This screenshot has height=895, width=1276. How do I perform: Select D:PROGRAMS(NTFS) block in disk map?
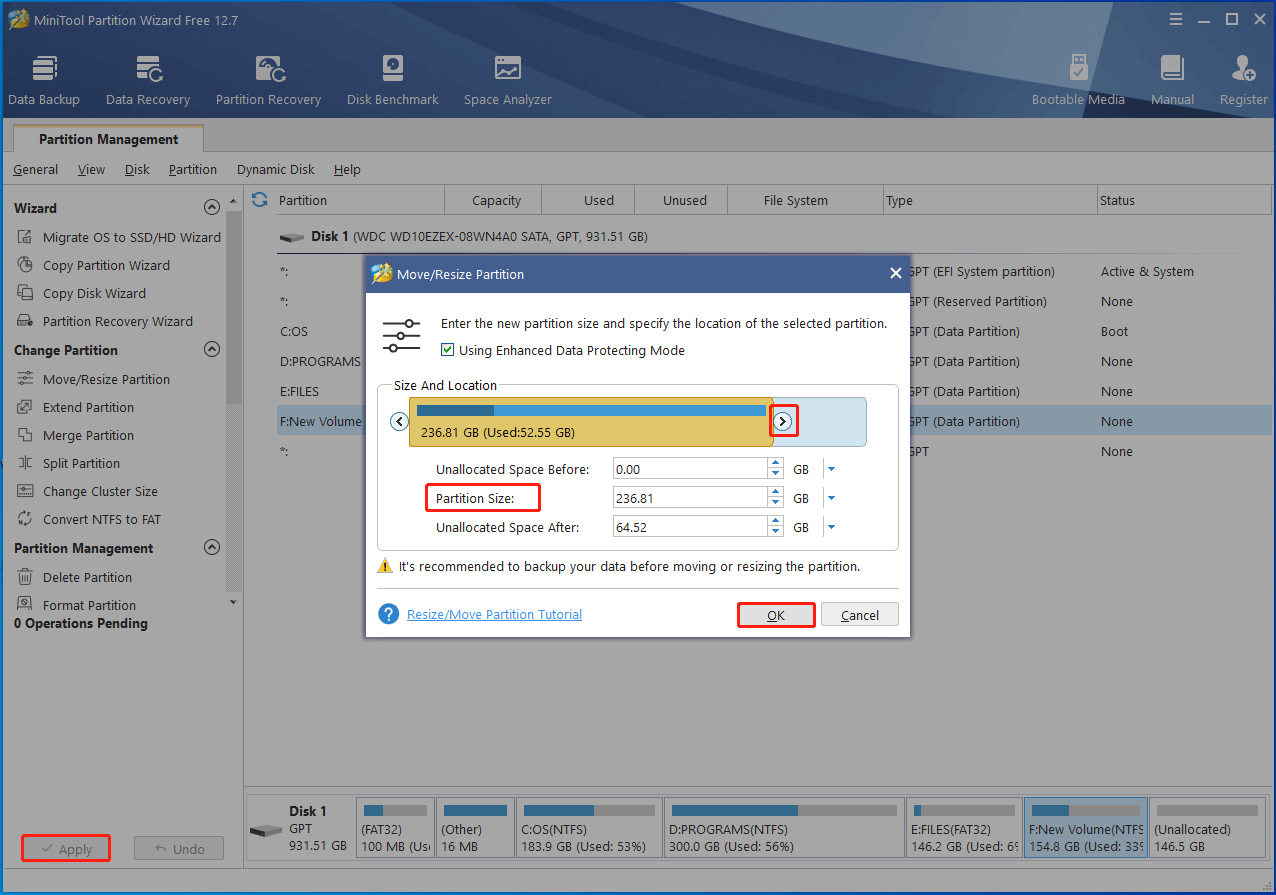pos(783,829)
